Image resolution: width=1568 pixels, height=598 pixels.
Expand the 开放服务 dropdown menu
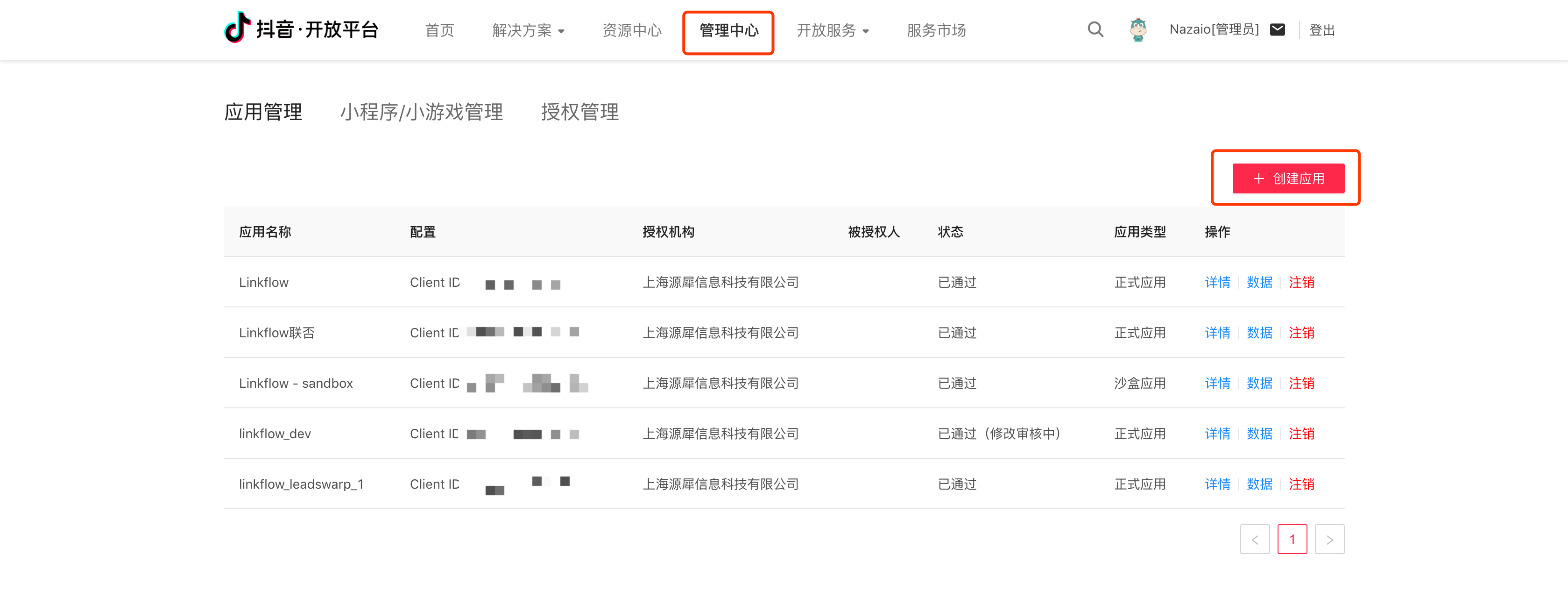pos(832,30)
